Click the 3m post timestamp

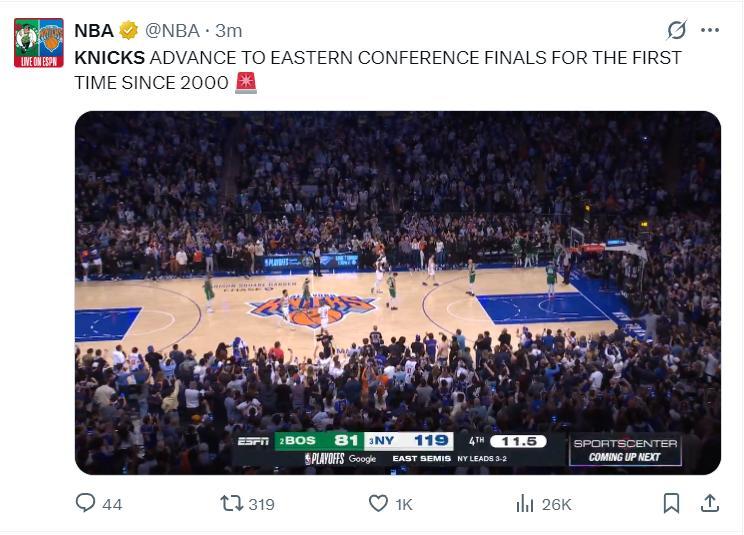(x=229, y=30)
